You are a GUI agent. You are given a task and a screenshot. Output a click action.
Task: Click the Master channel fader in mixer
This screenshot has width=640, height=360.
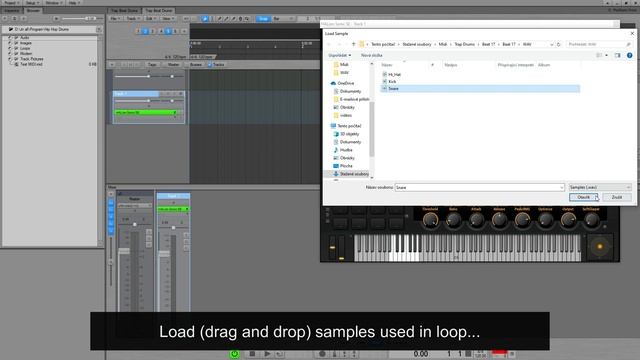pyautogui.click(x=124, y=251)
